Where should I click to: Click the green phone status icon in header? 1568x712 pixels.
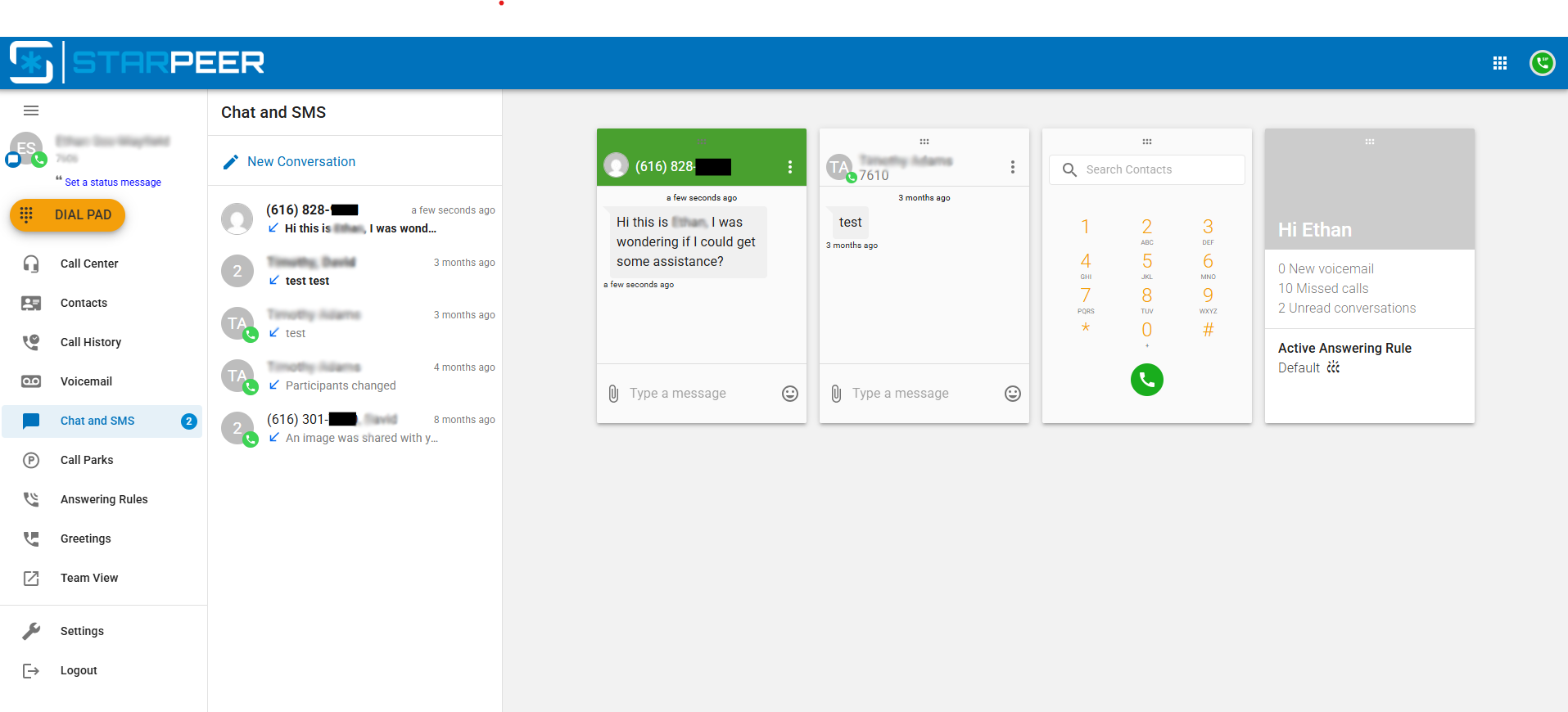click(1542, 63)
